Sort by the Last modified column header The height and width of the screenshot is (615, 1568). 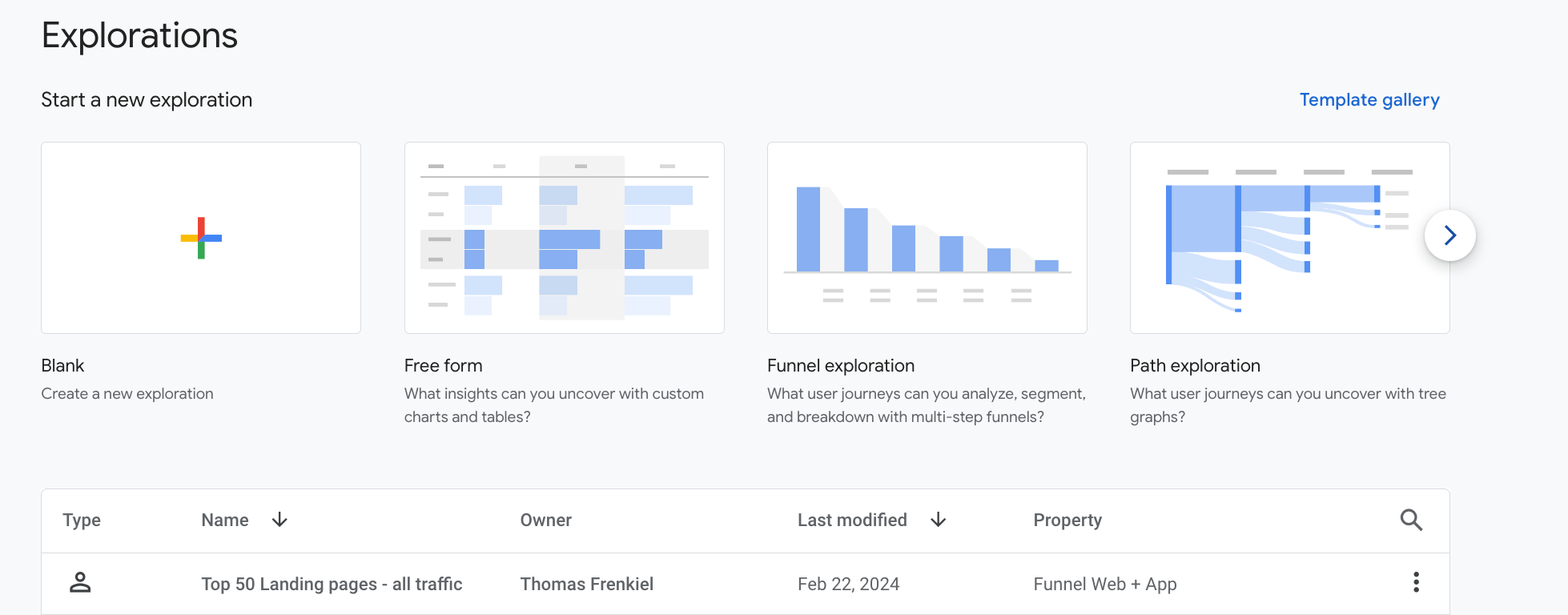pos(851,521)
